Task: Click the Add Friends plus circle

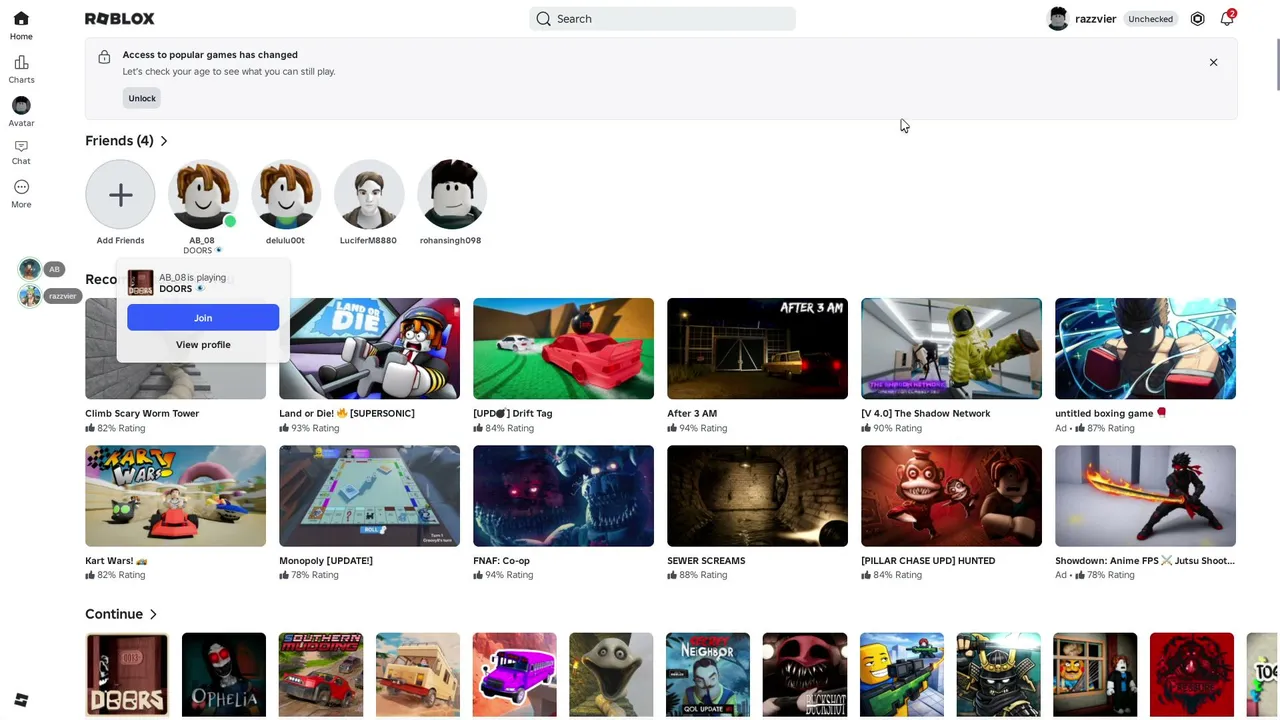Action: click(x=120, y=194)
